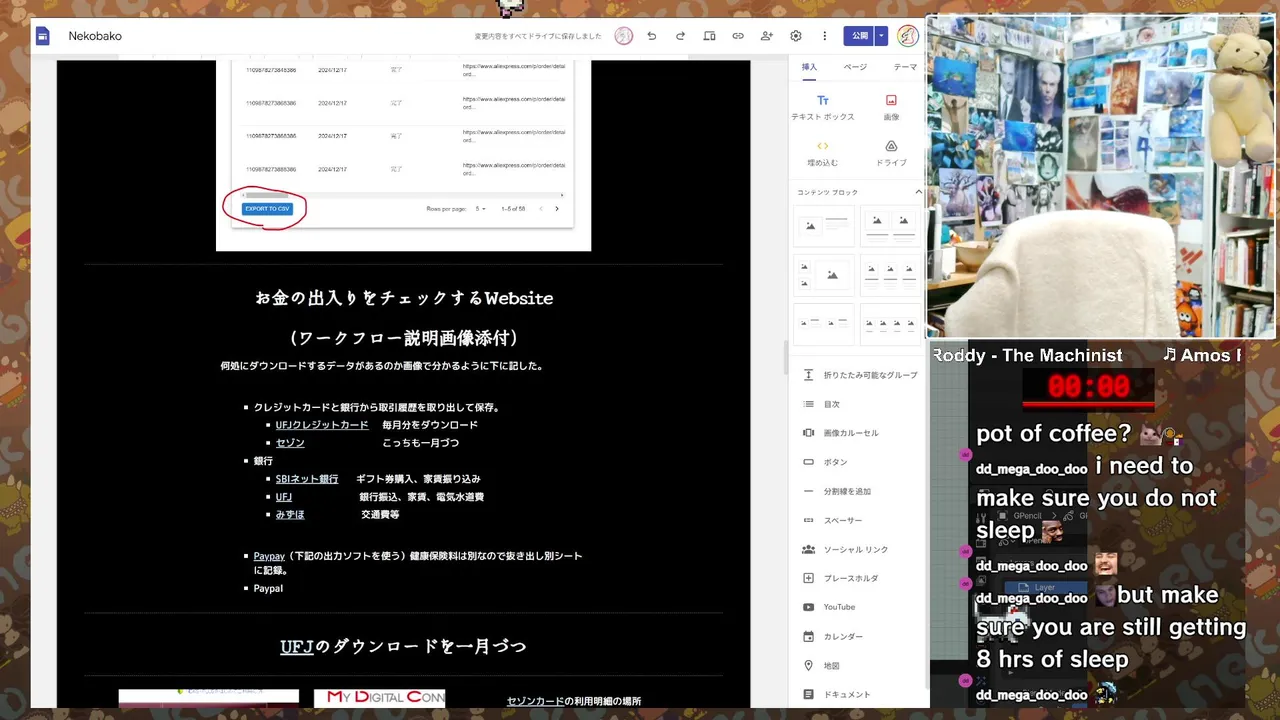The height and width of the screenshot is (720, 1280).
Task: Open the more options menu
Action: (825, 36)
